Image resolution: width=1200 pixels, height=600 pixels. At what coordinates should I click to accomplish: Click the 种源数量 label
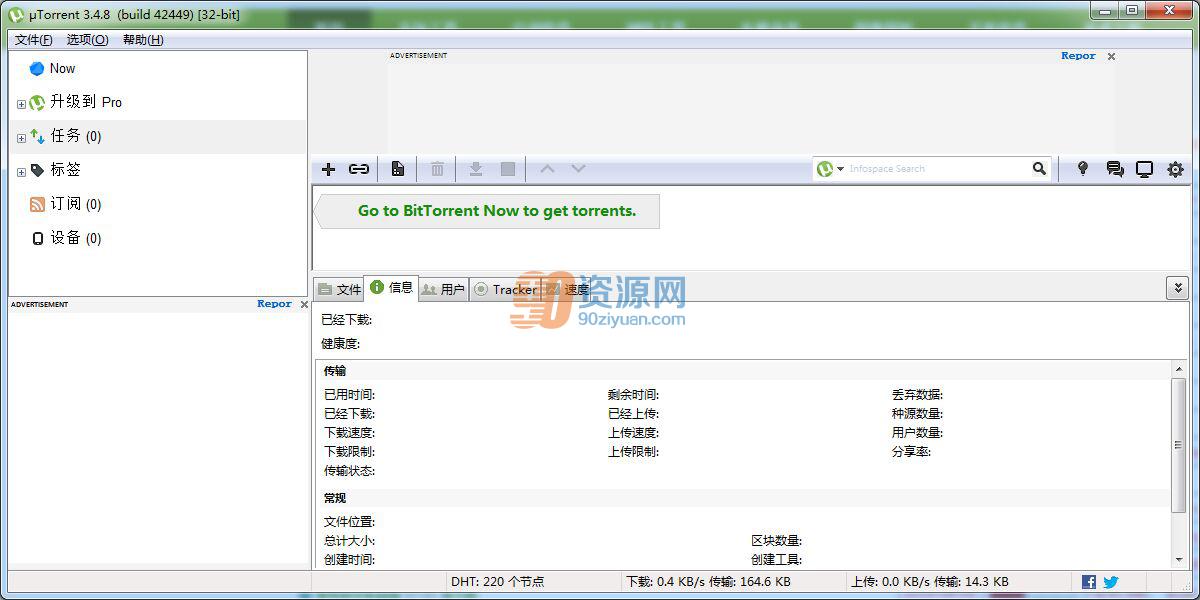pyautogui.click(x=917, y=414)
